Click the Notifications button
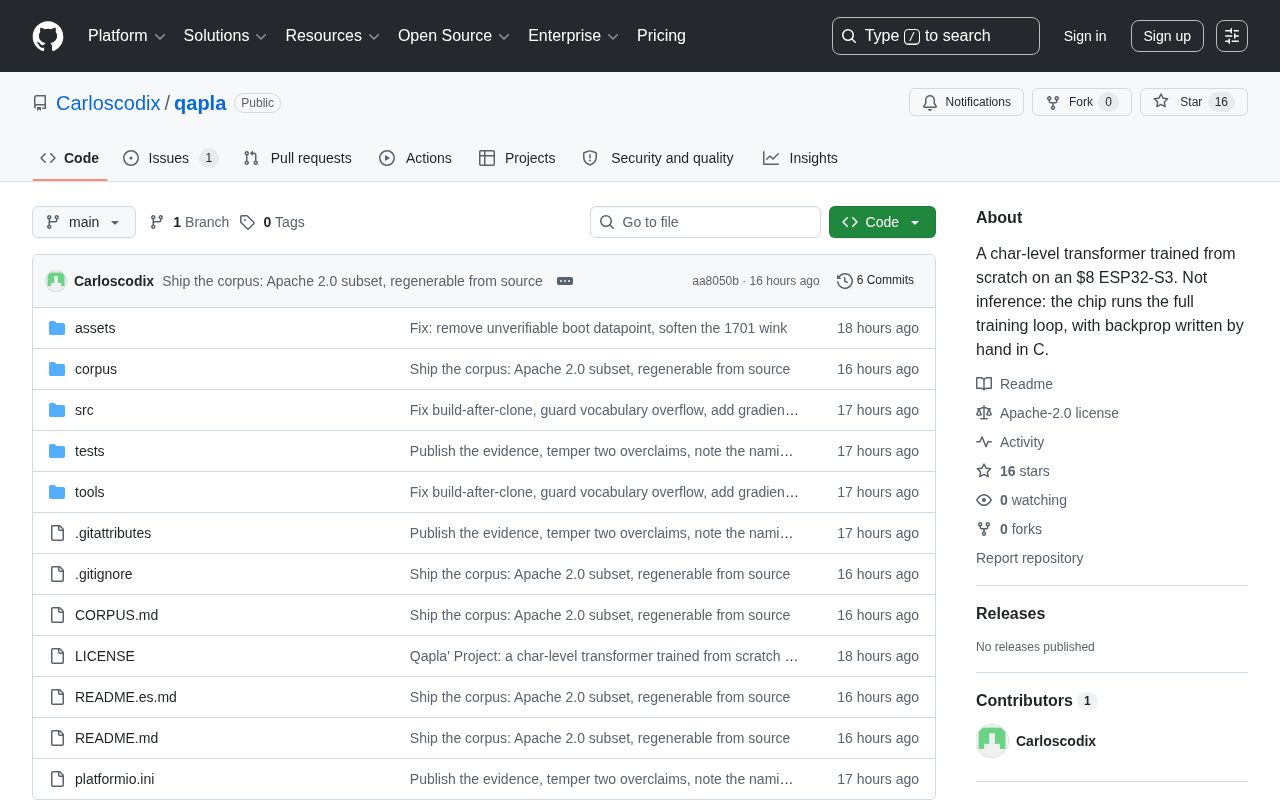Image resolution: width=1280 pixels, height=800 pixels. click(966, 102)
